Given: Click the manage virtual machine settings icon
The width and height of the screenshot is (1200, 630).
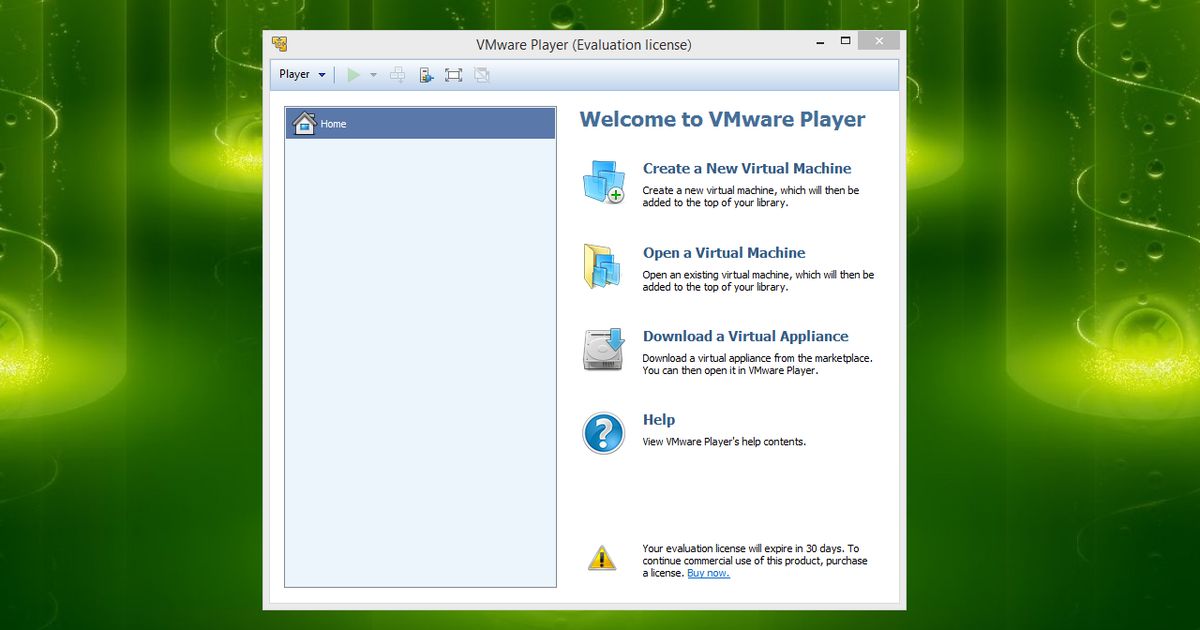Looking at the screenshot, I should (x=426, y=75).
